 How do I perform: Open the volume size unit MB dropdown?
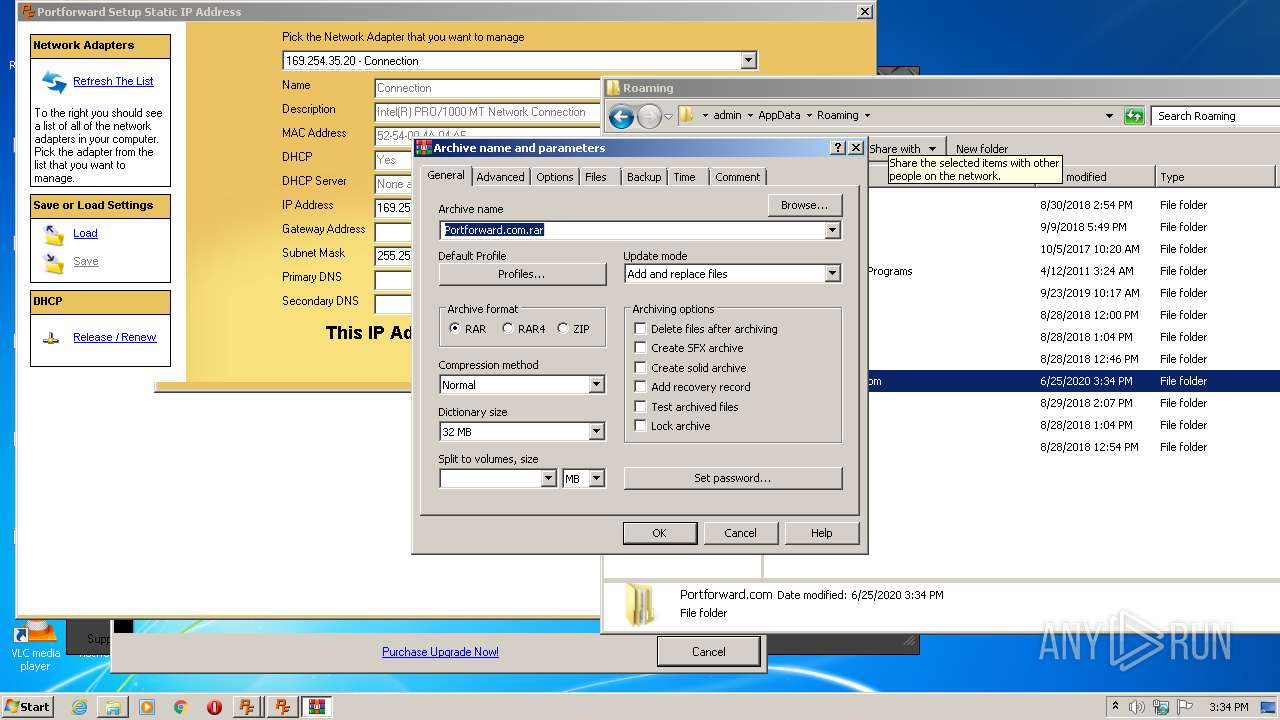pos(596,479)
